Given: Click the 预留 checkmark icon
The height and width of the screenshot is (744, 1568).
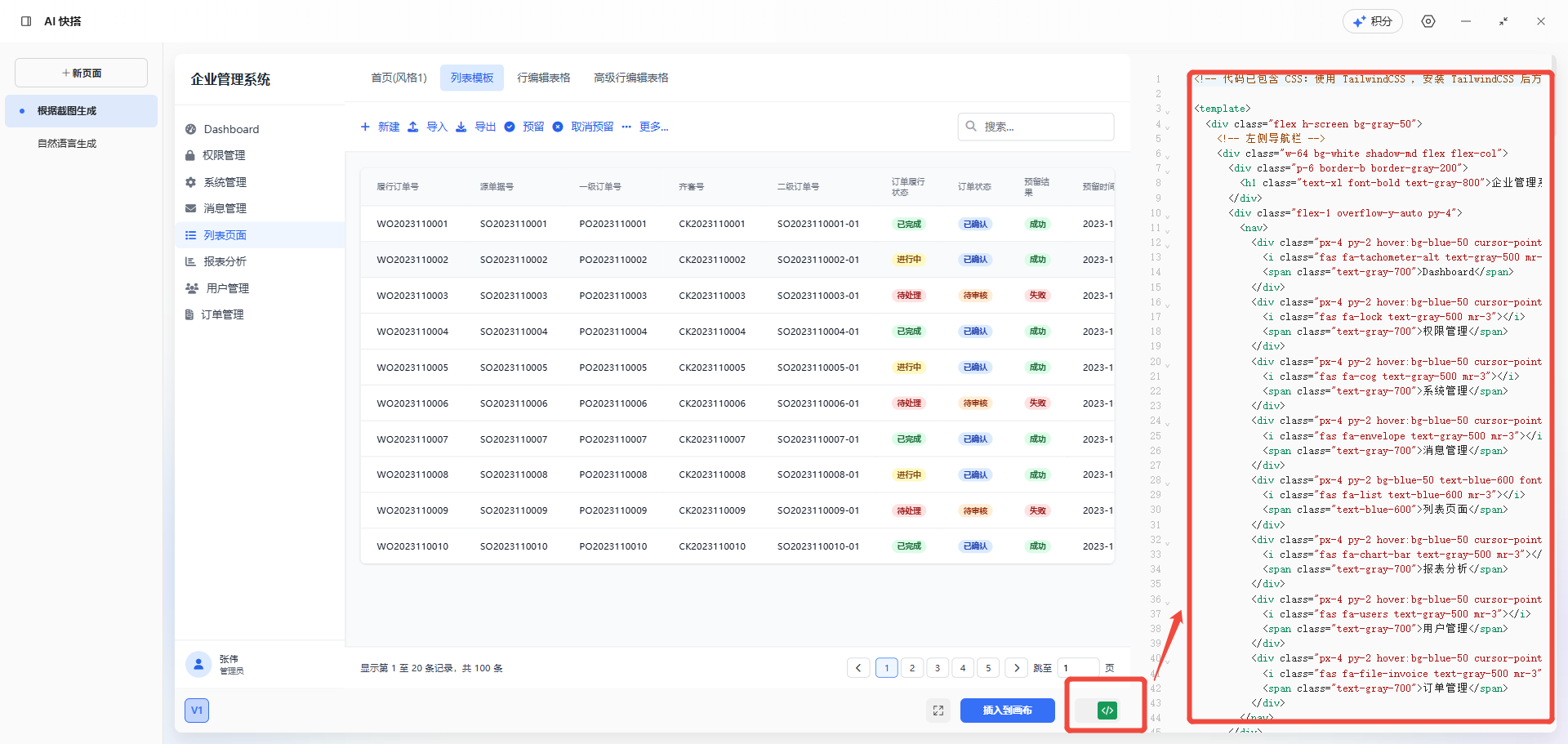Looking at the screenshot, I should click(510, 127).
